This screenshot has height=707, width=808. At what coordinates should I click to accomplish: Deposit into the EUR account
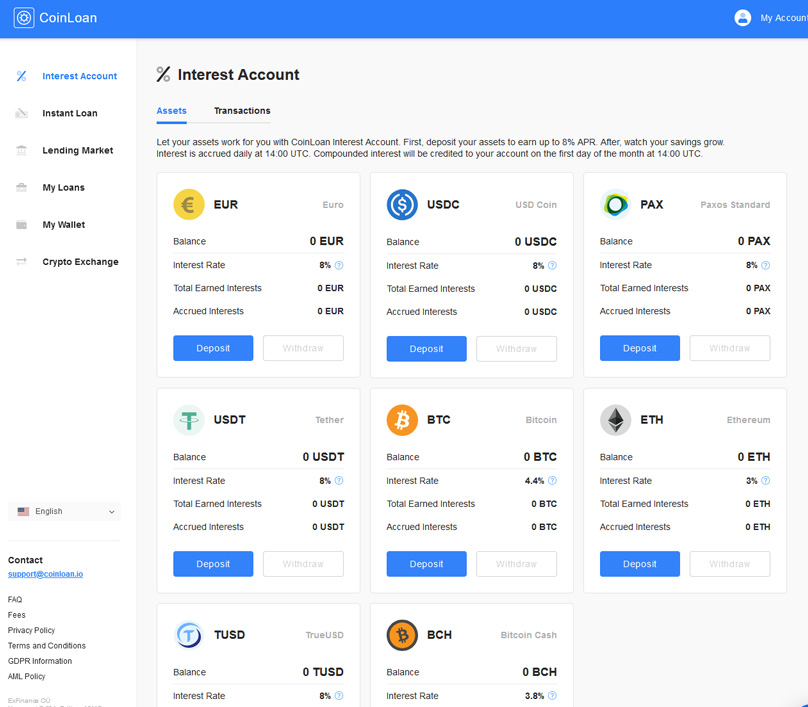(x=213, y=348)
